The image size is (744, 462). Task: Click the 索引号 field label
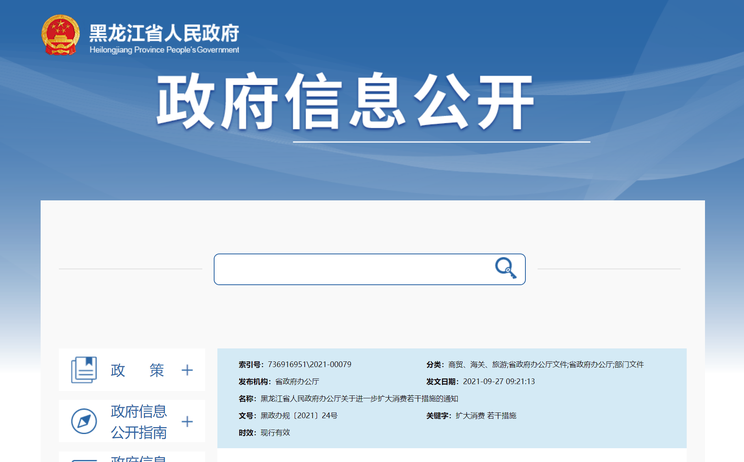tap(251, 364)
